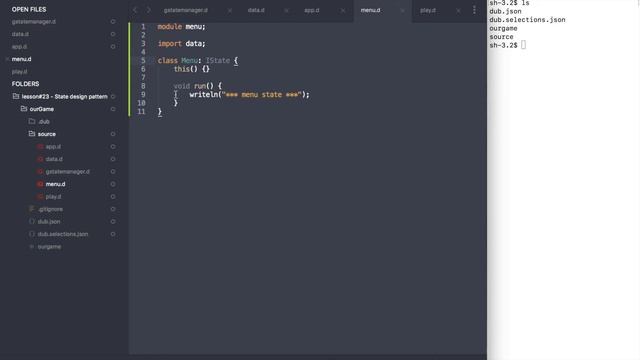Image resolution: width=640 pixels, height=360 pixels.
Task: Open gstatemanager.d in Open Files list
Action: click(x=34, y=22)
